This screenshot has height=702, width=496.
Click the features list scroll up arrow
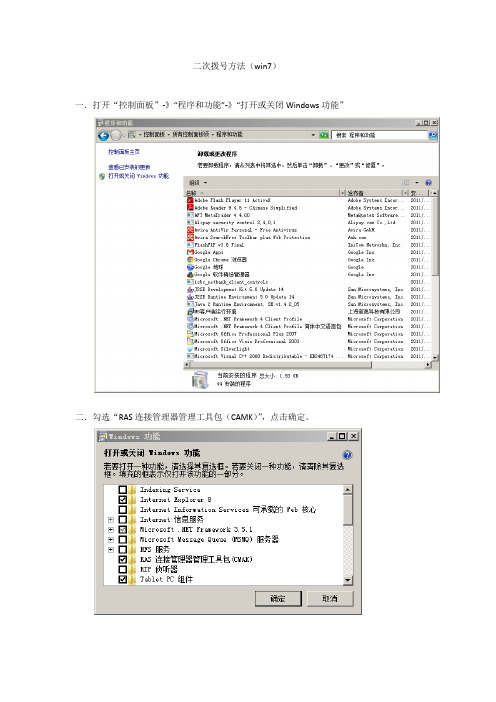[348, 490]
